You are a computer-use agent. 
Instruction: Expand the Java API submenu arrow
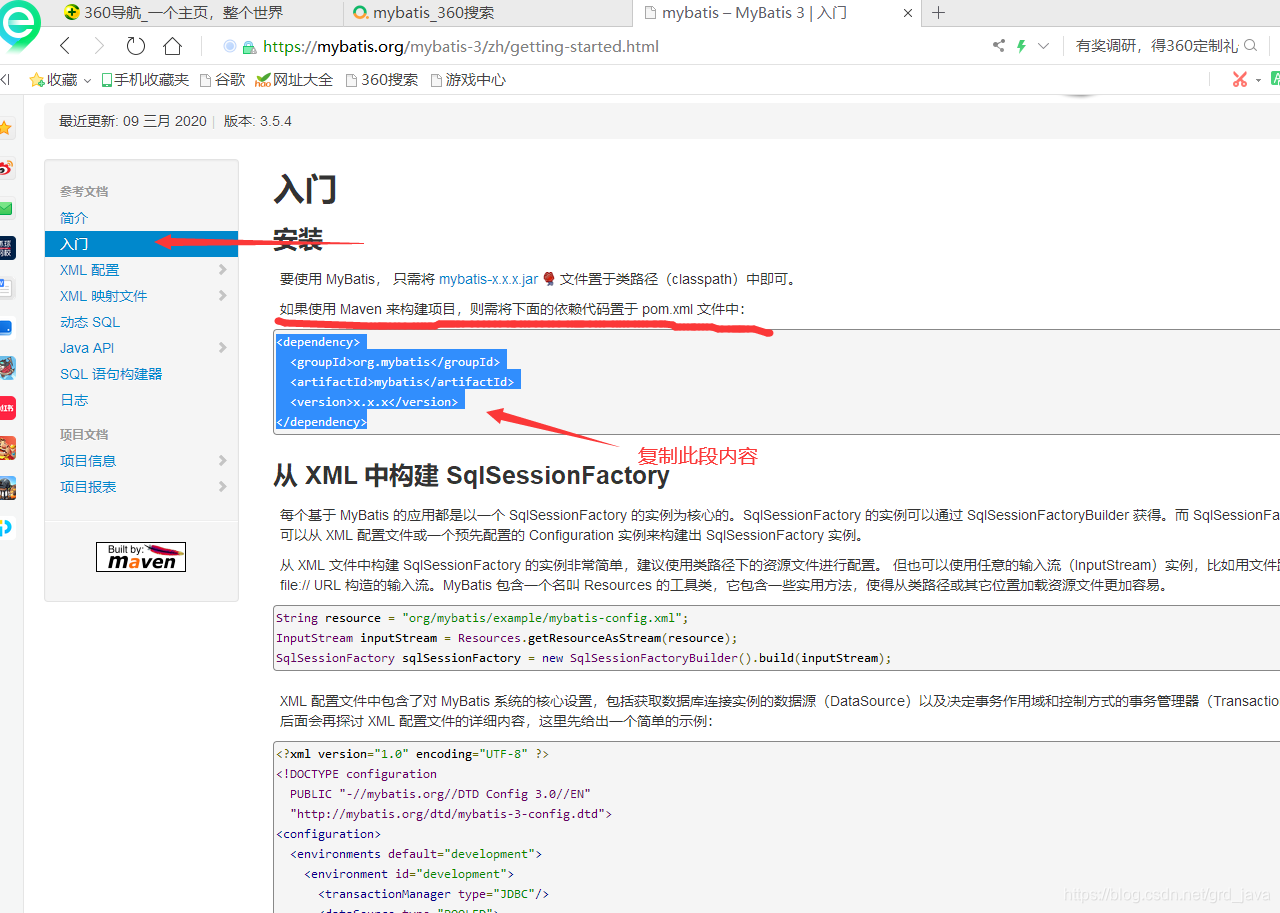tap(222, 348)
